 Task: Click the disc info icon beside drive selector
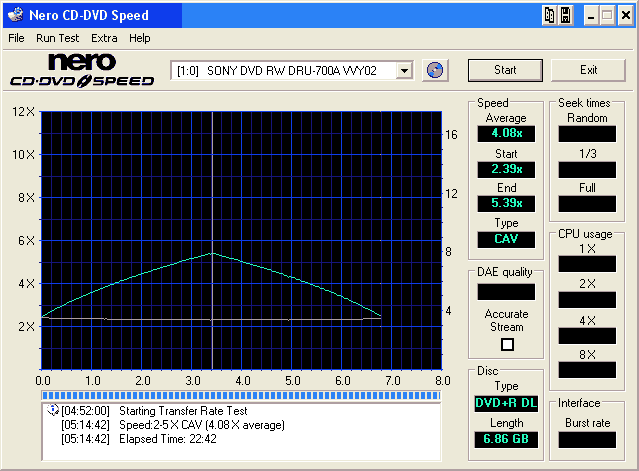click(436, 70)
